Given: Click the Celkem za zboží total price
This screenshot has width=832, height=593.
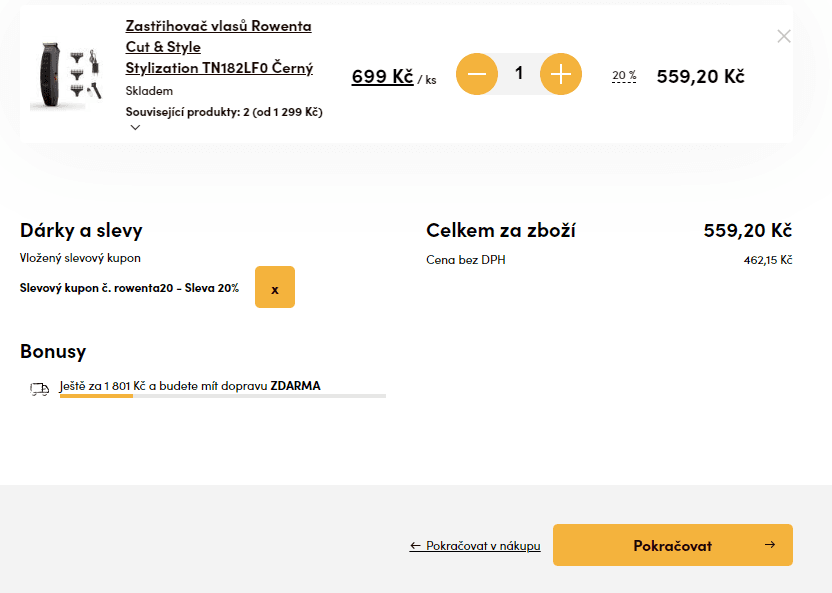Looking at the screenshot, I should [748, 230].
